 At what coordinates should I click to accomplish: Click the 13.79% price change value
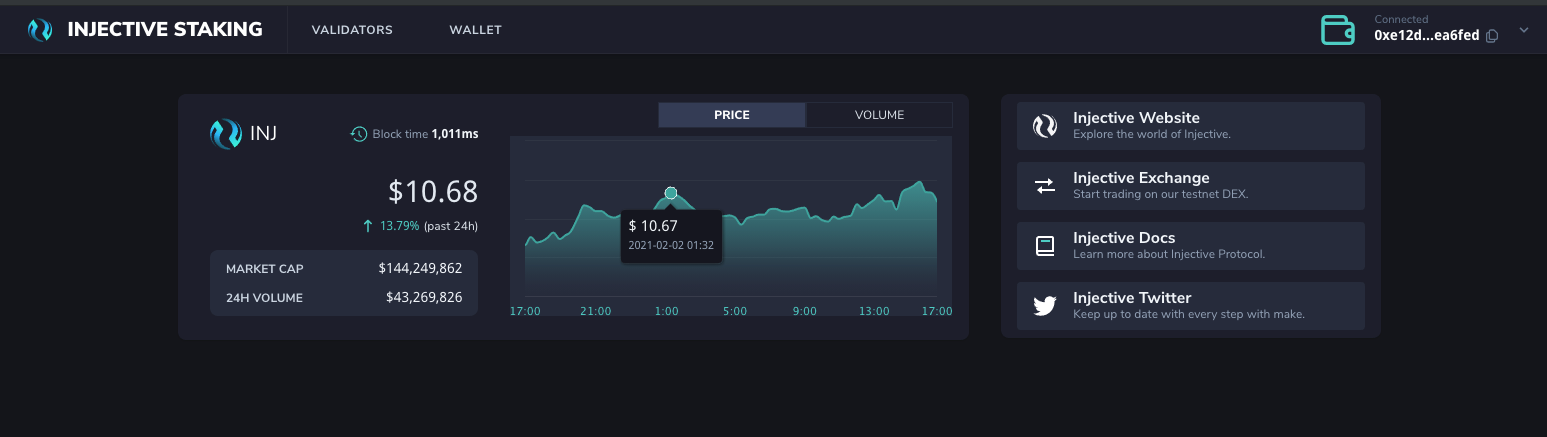[x=399, y=226]
